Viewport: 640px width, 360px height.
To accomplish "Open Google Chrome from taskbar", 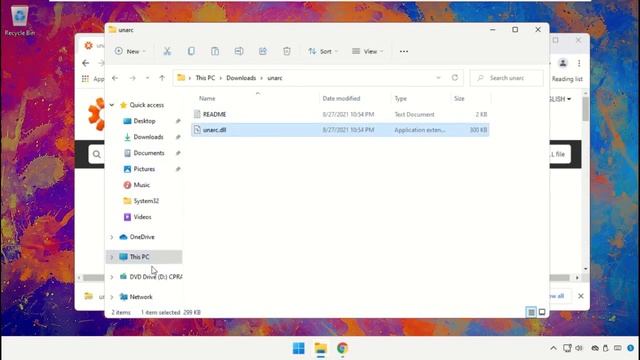I will click(342, 348).
